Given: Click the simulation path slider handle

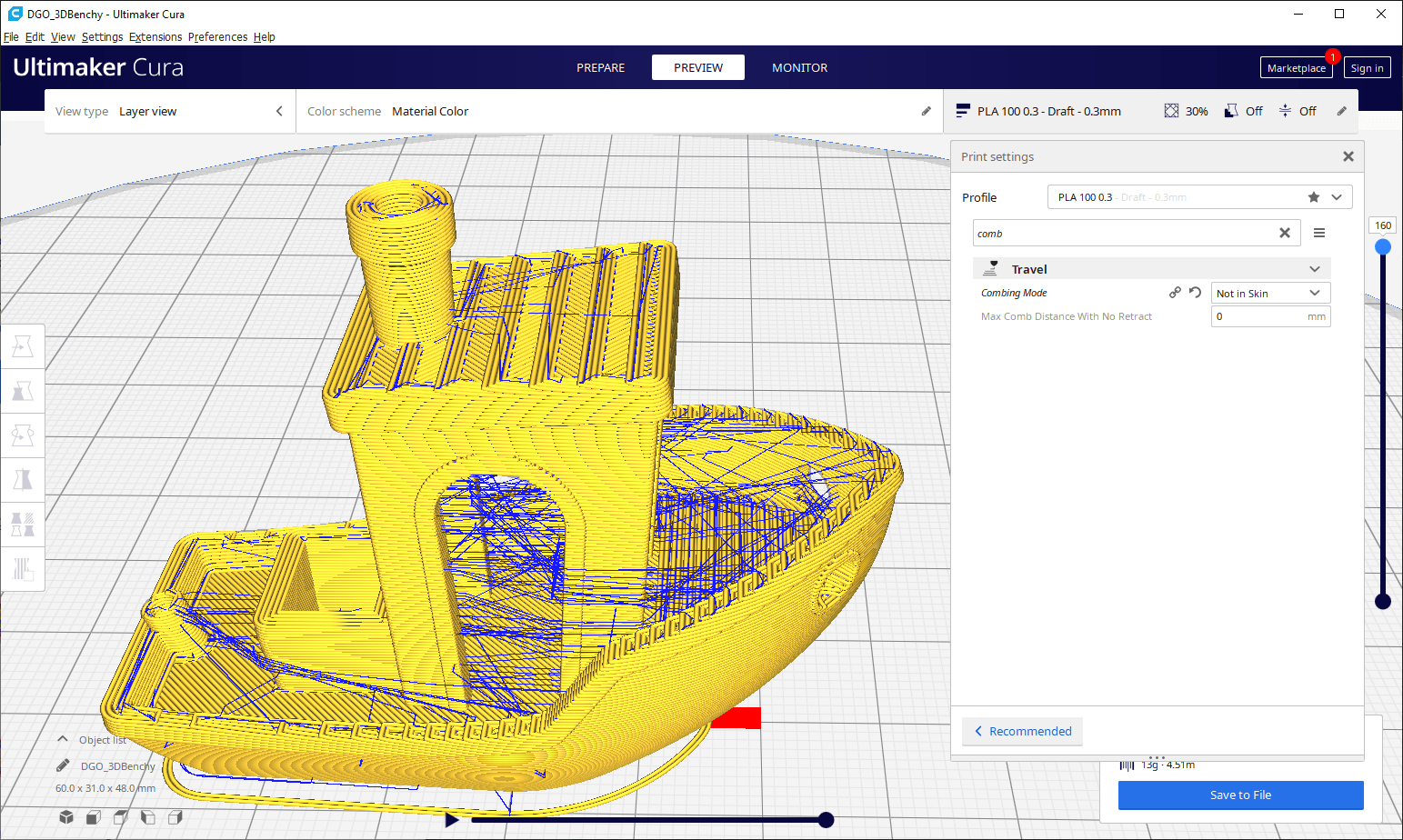Looking at the screenshot, I should 826,820.
